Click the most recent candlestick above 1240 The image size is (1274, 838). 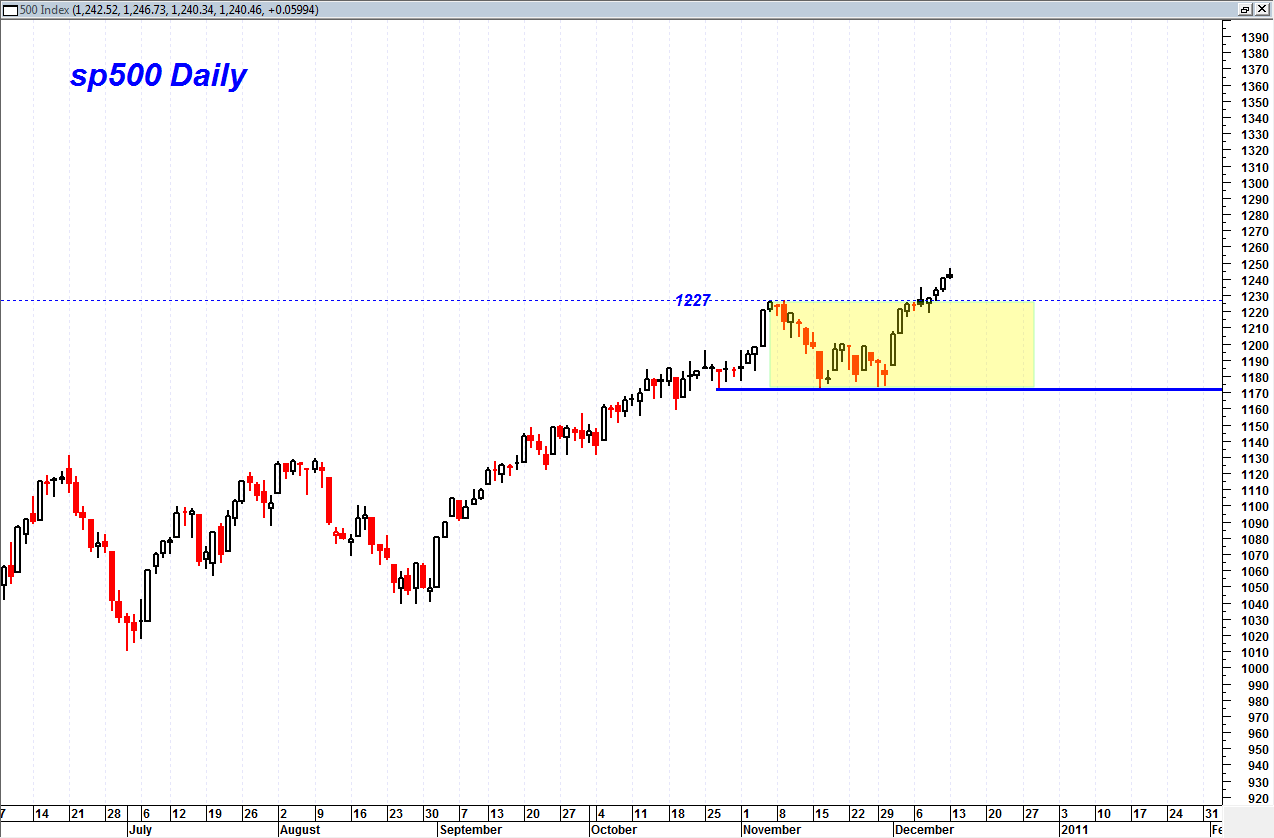point(949,274)
